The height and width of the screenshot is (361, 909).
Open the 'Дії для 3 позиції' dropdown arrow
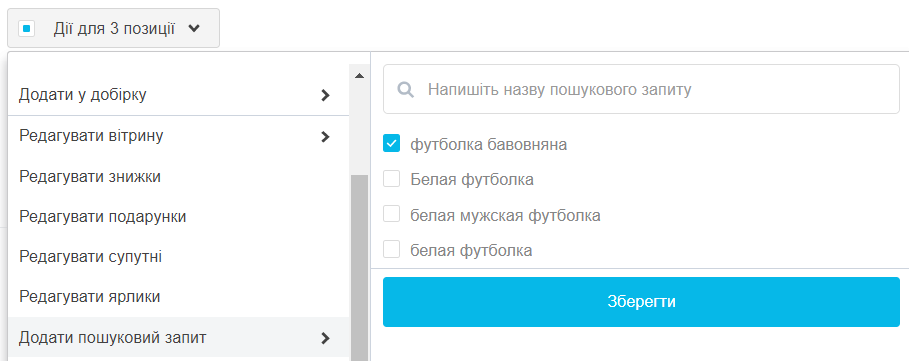point(194,28)
